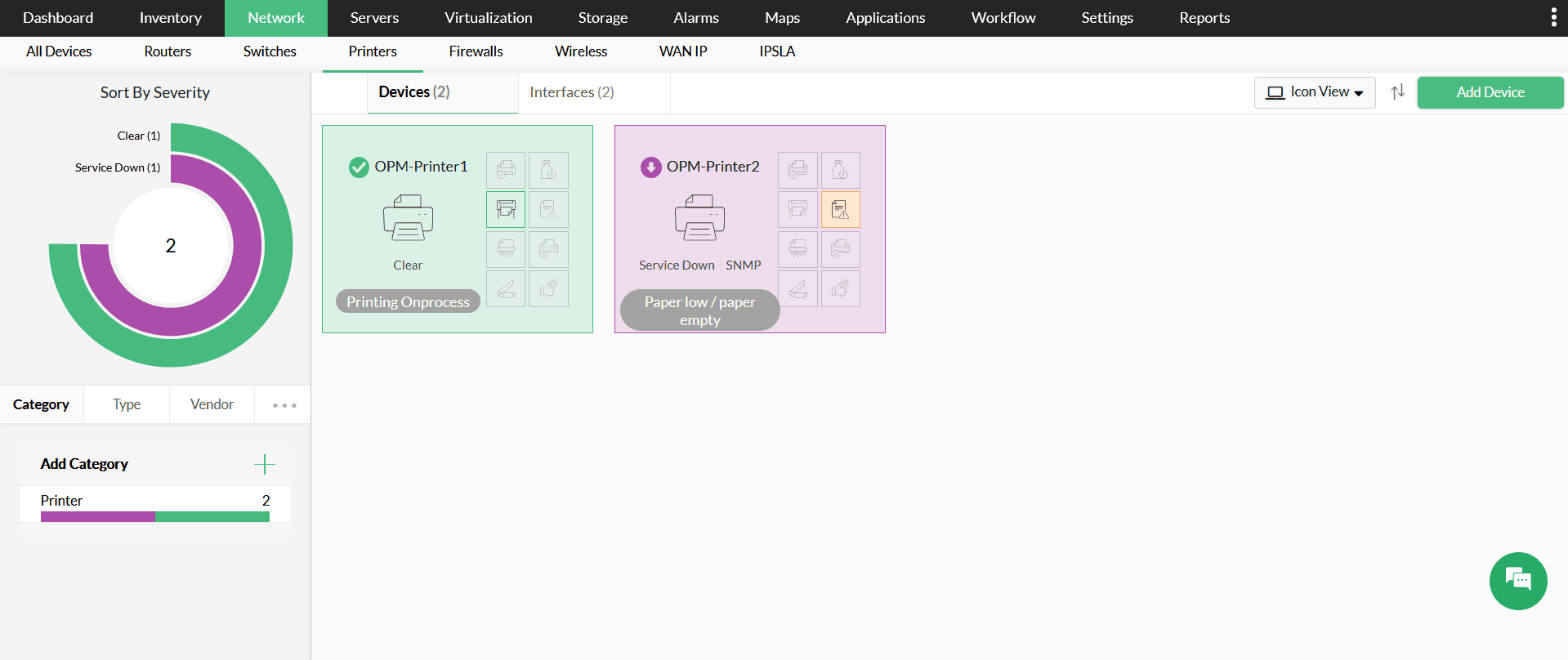Open the Alarms menu
The width and height of the screenshot is (1568, 660).
tap(696, 18)
